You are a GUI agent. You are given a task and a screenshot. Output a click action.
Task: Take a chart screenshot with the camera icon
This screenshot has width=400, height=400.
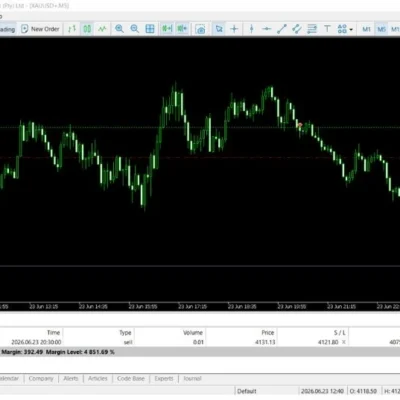tap(200, 29)
